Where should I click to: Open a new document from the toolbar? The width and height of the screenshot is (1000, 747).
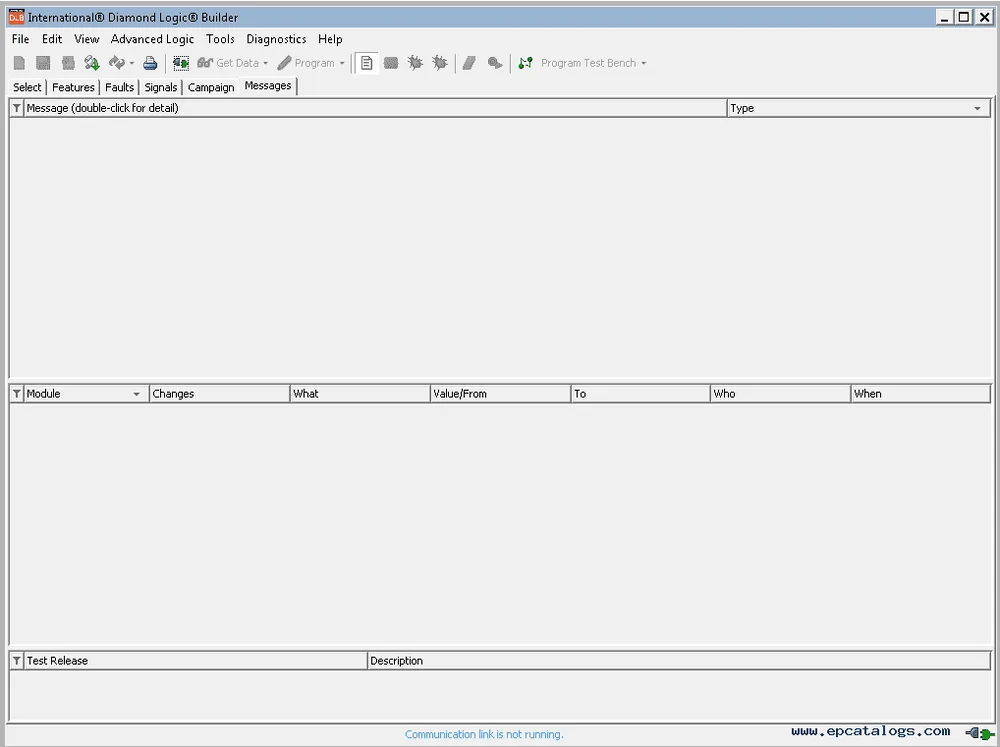point(19,62)
